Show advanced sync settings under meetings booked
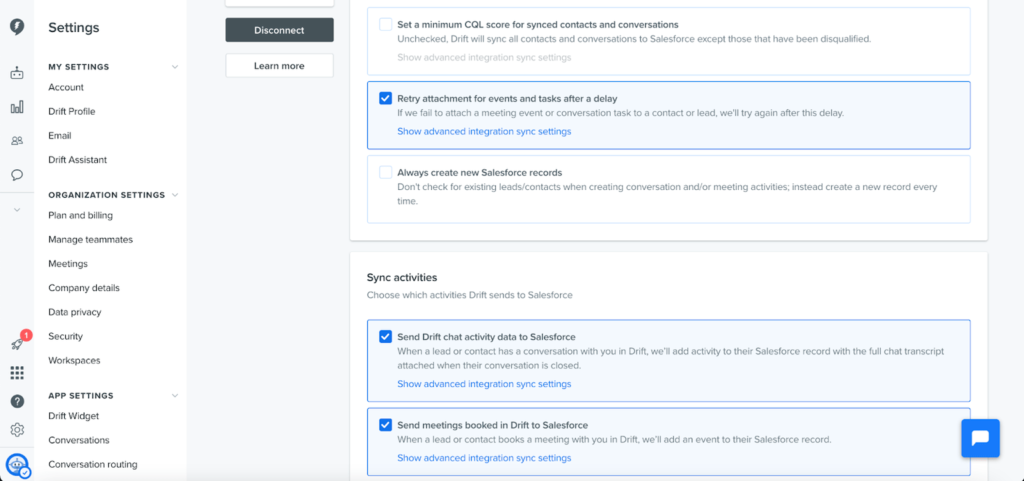 (484, 458)
